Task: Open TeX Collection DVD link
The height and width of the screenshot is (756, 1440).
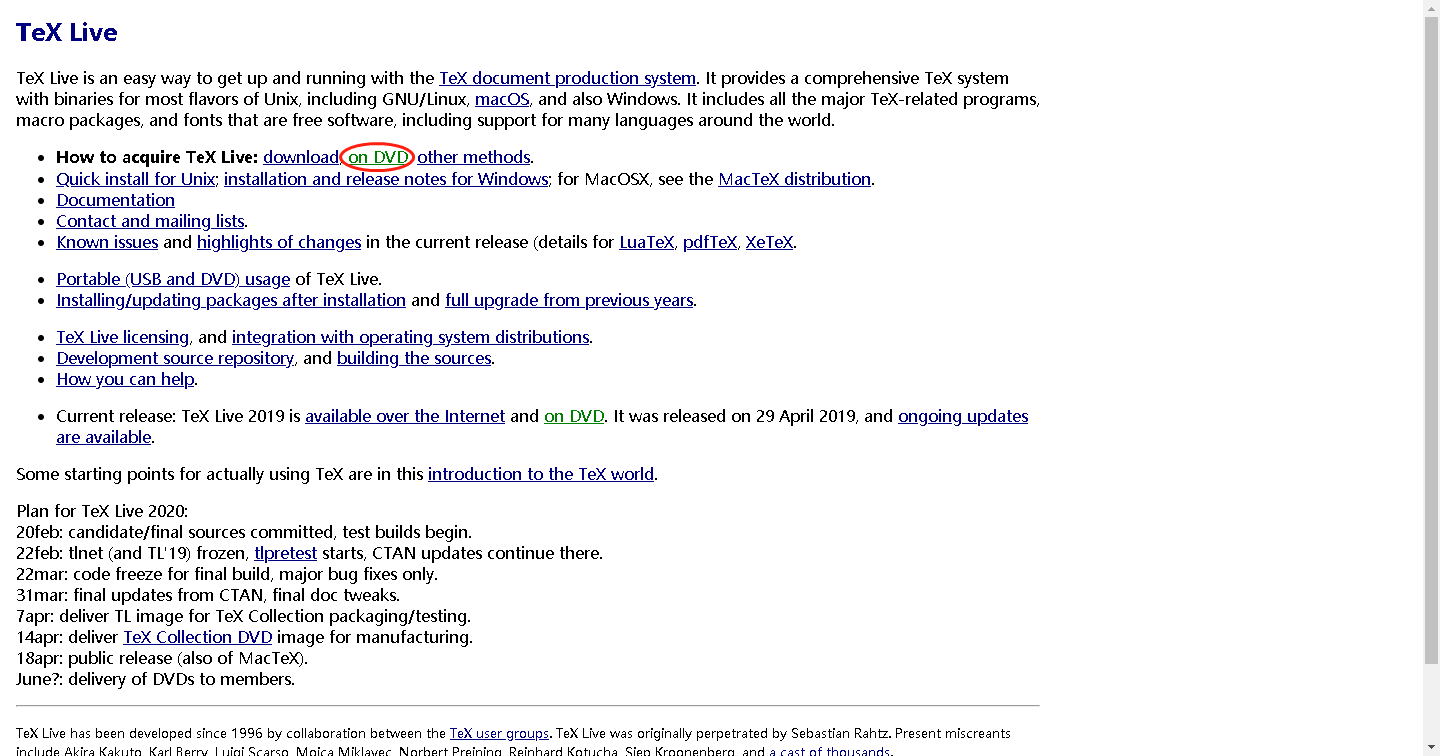Action: [198, 637]
